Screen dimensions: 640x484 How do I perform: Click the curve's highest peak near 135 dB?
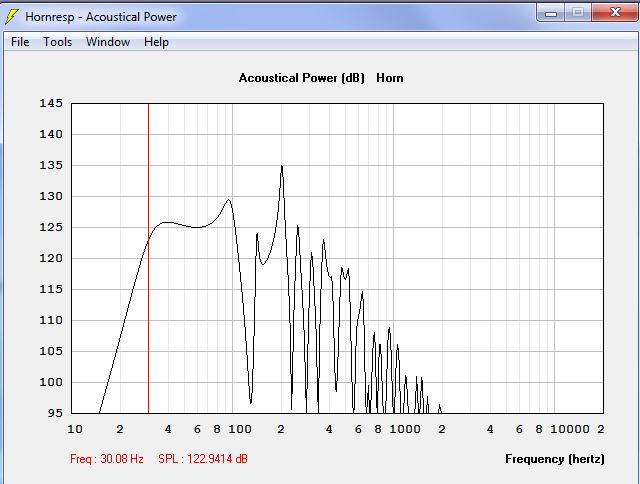282,166
